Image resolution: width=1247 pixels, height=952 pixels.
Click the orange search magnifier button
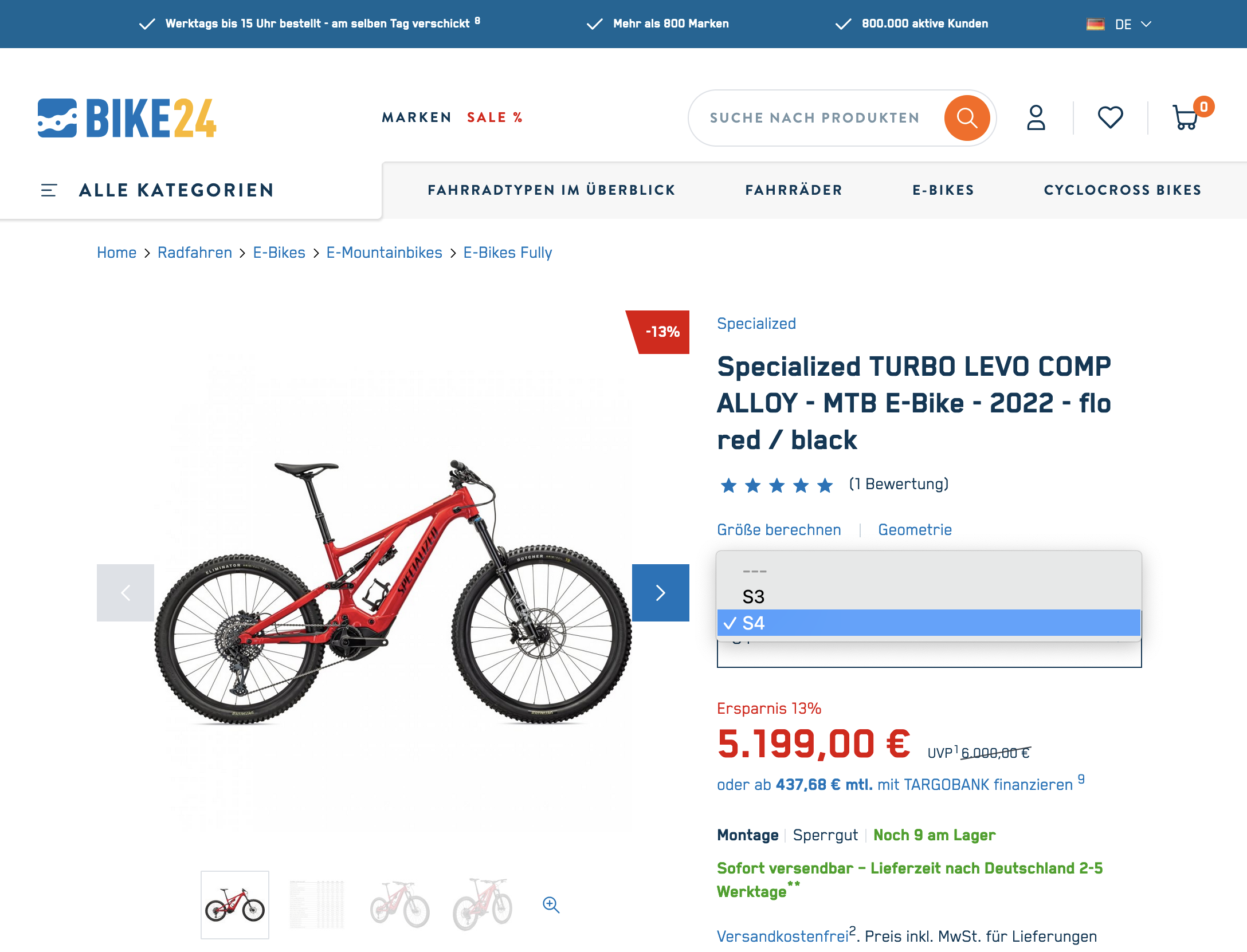pos(967,118)
